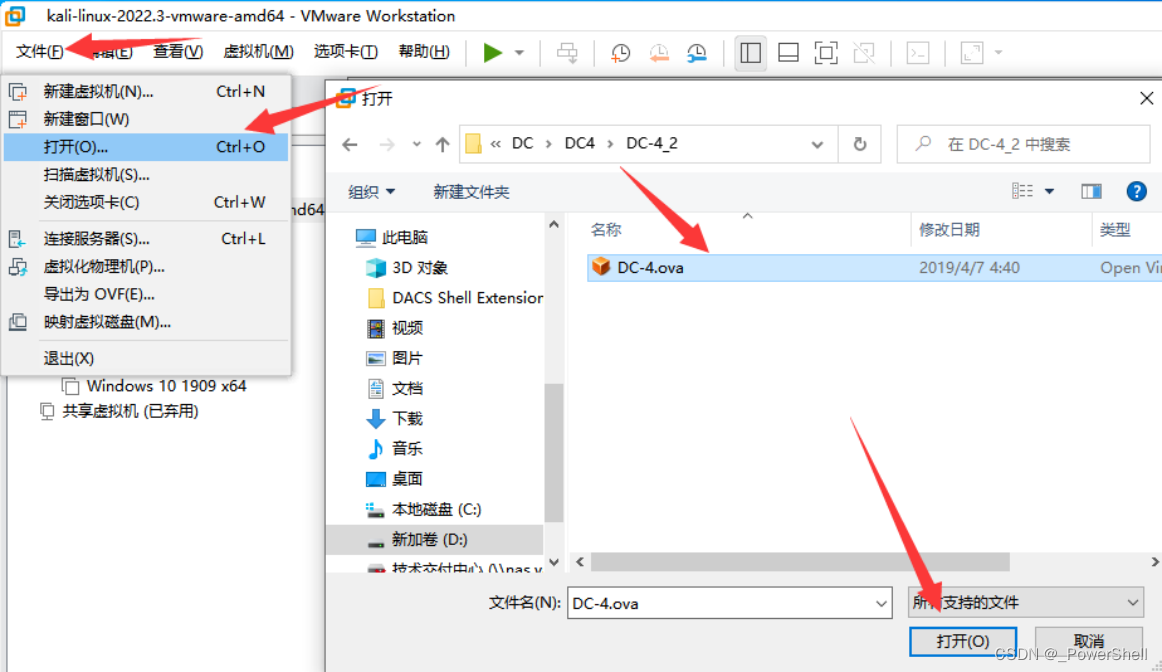Open the 查看(V) menu
Viewport: 1162px width, 672px height.
178,51
